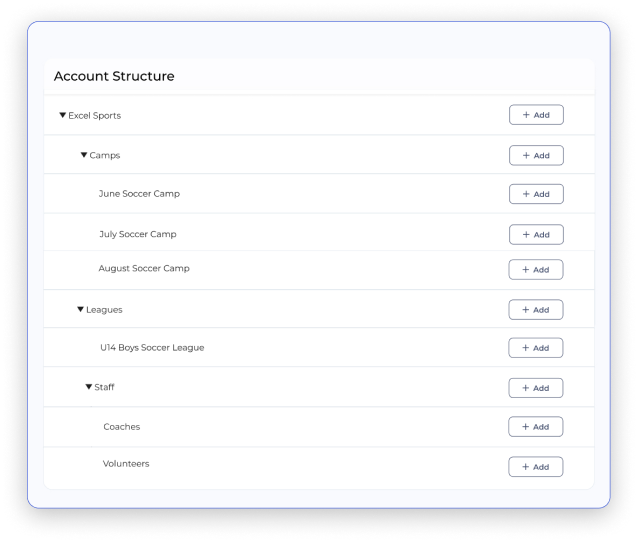
Task: Add to Coaches group
Action: coord(536,426)
